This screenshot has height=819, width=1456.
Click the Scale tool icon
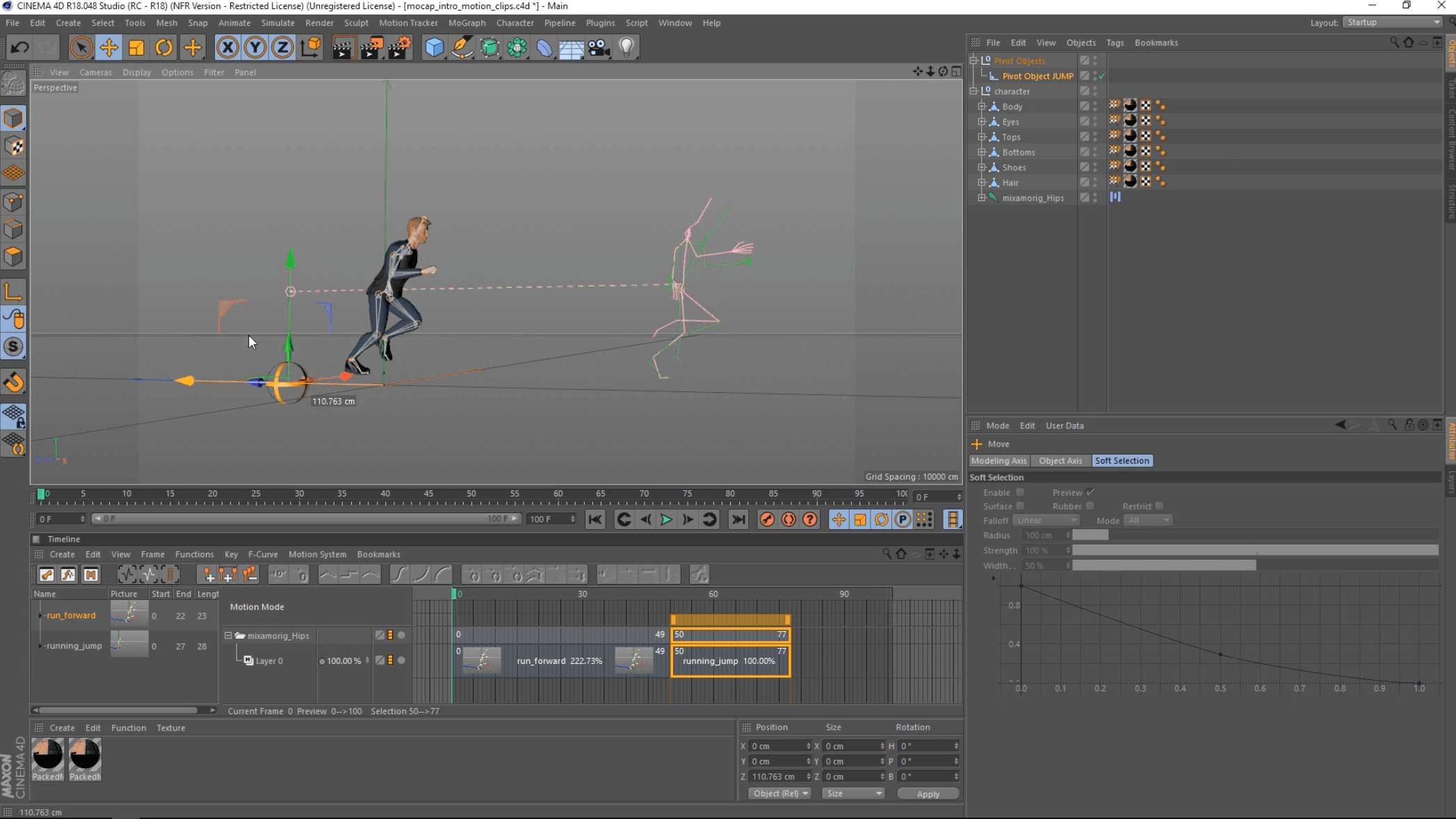[x=136, y=47]
